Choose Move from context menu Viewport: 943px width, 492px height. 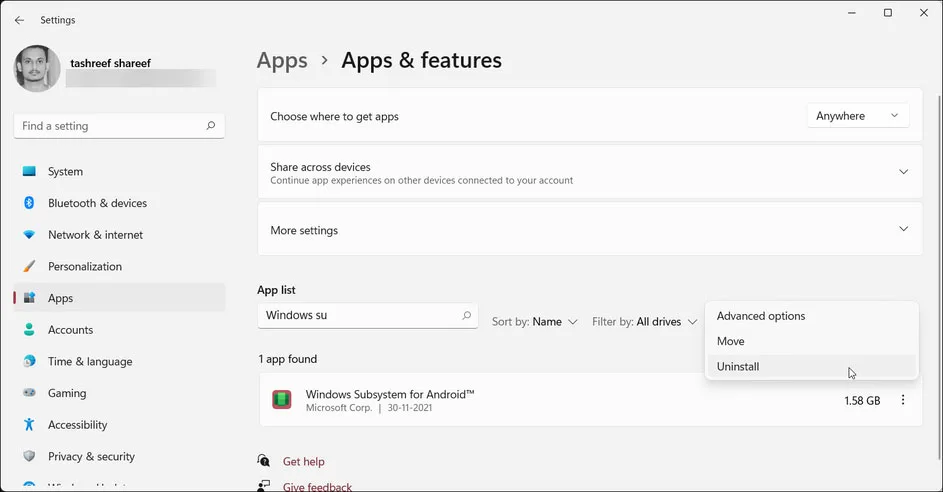point(812,341)
